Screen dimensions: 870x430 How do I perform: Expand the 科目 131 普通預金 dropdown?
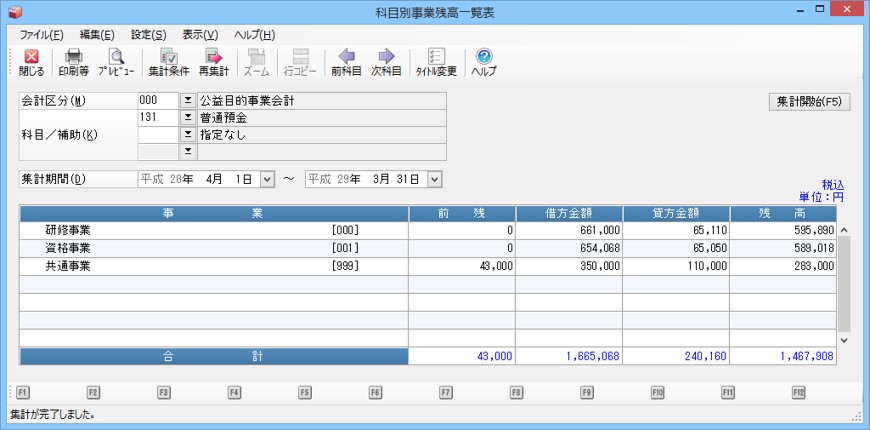(x=187, y=118)
